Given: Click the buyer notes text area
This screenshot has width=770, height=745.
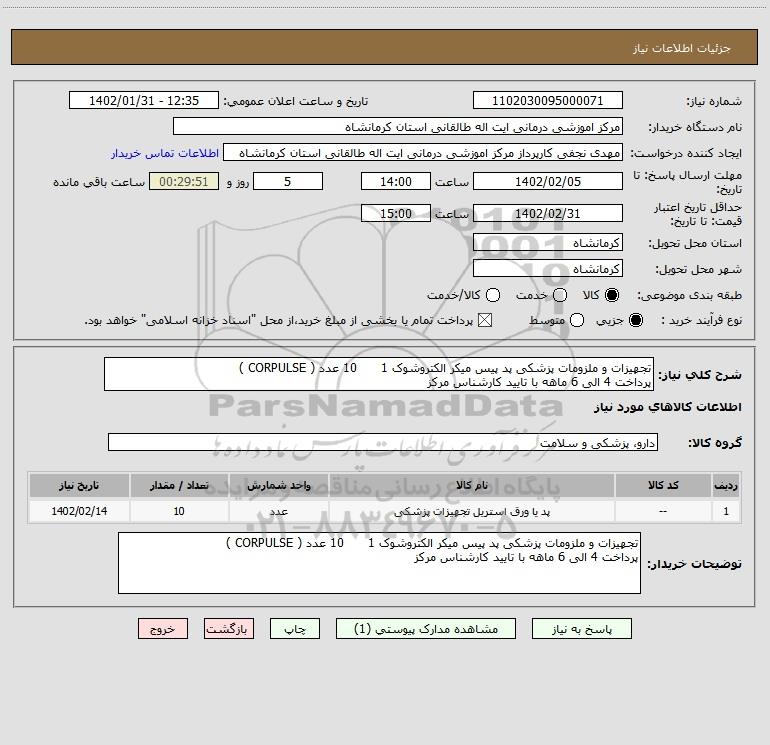Looking at the screenshot, I should [x=379, y=563].
